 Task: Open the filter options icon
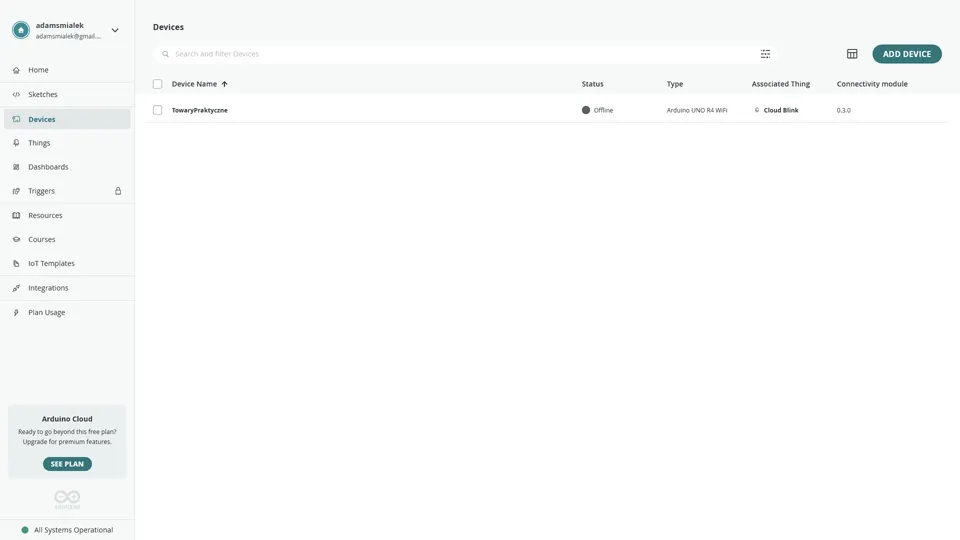click(x=765, y=54)
